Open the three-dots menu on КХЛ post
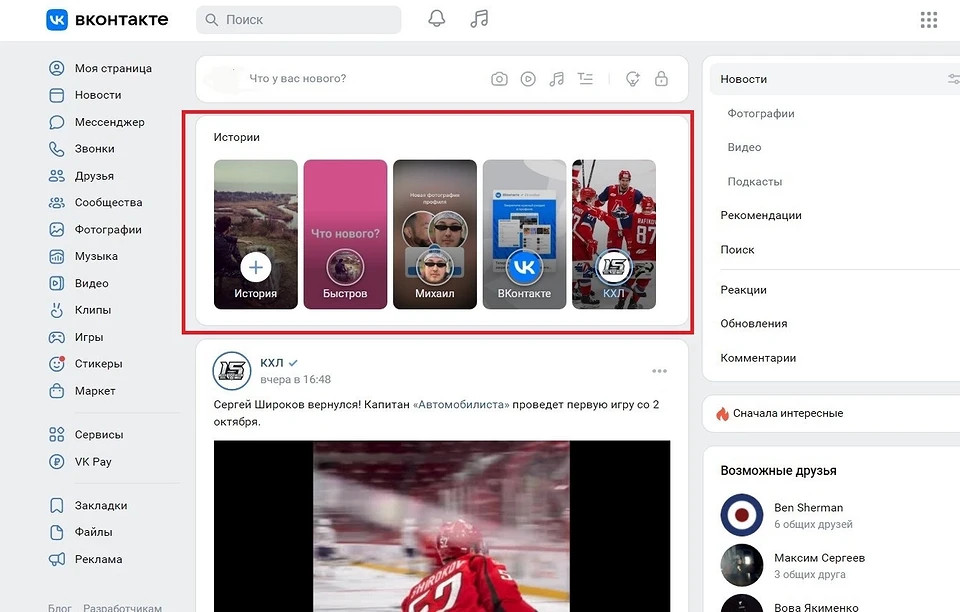960x612 pixels. pos(659,371)
